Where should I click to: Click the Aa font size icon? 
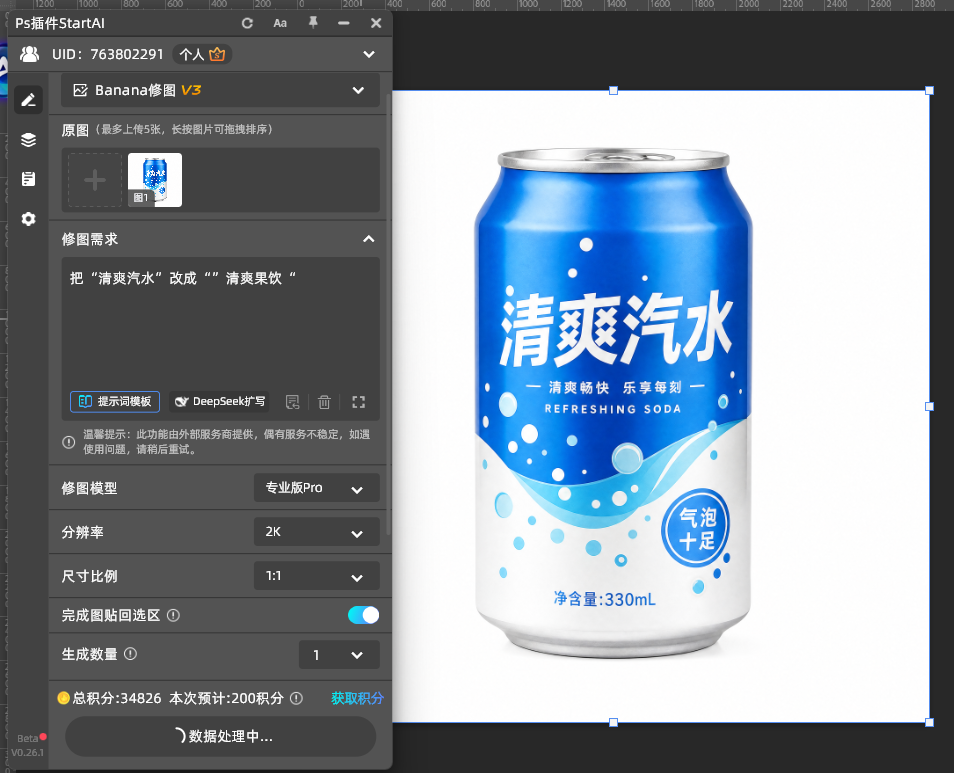280,23
